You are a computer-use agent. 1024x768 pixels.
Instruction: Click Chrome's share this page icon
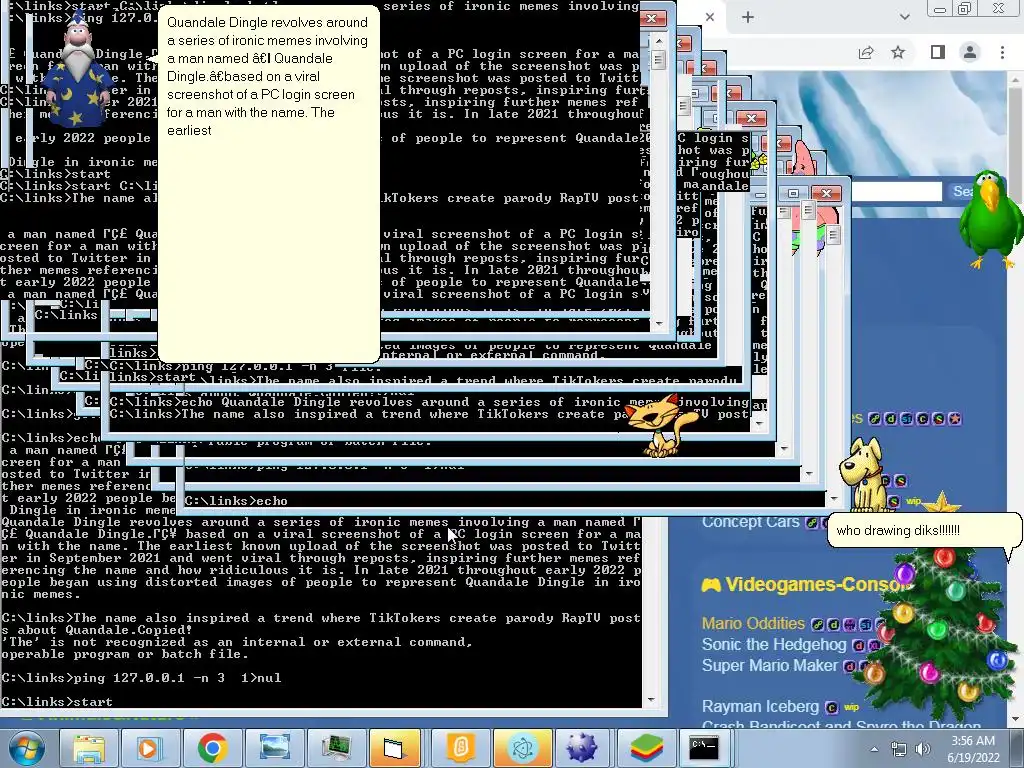pyautogui.click(x=866, y=52)
